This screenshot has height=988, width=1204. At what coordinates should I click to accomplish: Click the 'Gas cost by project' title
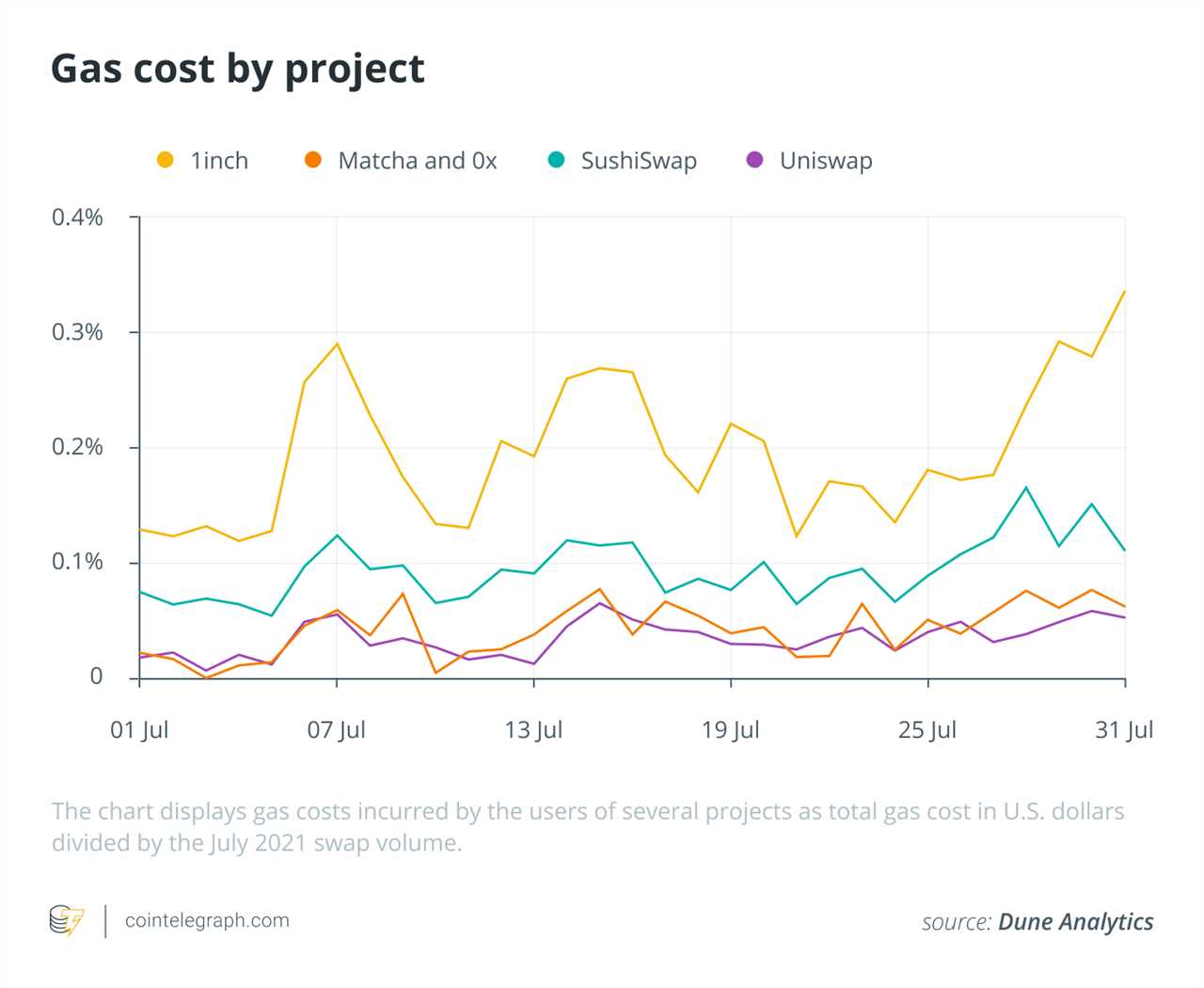coord(237,71)
